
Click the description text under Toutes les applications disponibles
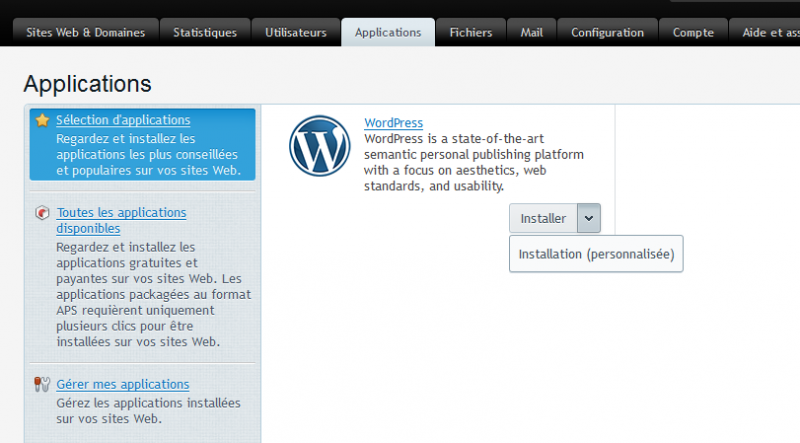pos(154,294)
